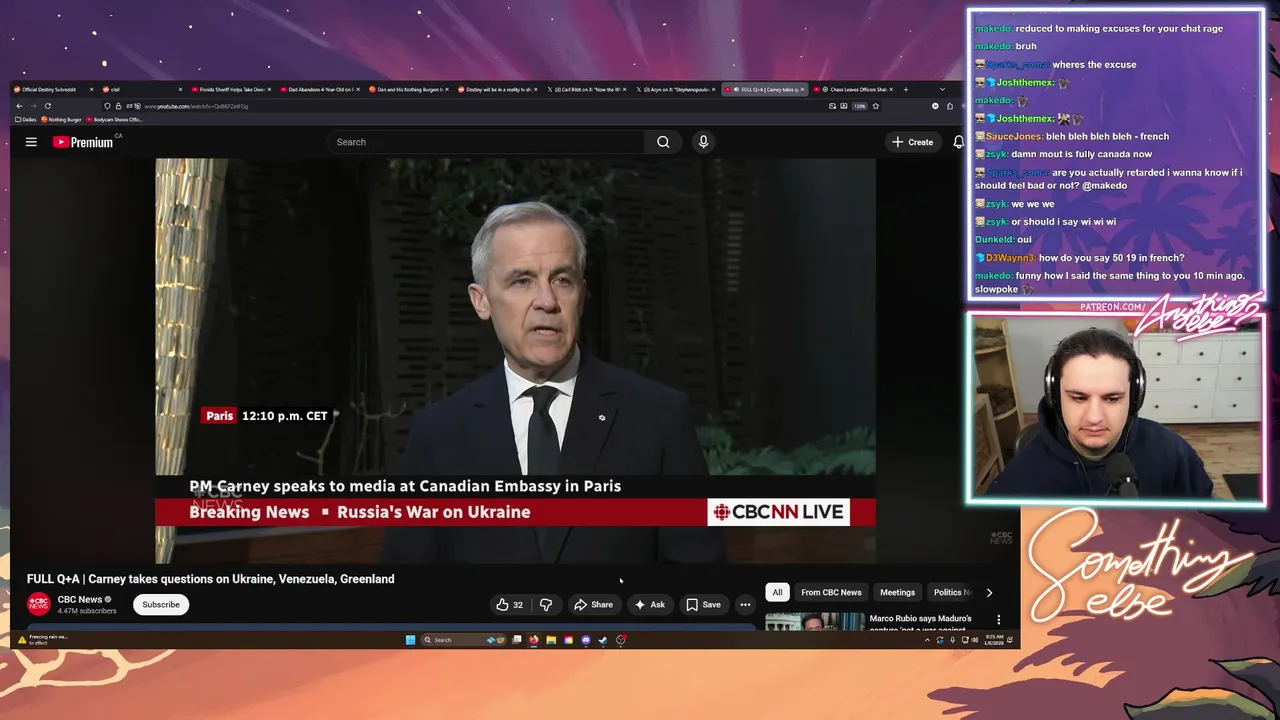Reload the page with browser refresh icon
Viewport: 1280px width, 720px height.
point(47,106)
